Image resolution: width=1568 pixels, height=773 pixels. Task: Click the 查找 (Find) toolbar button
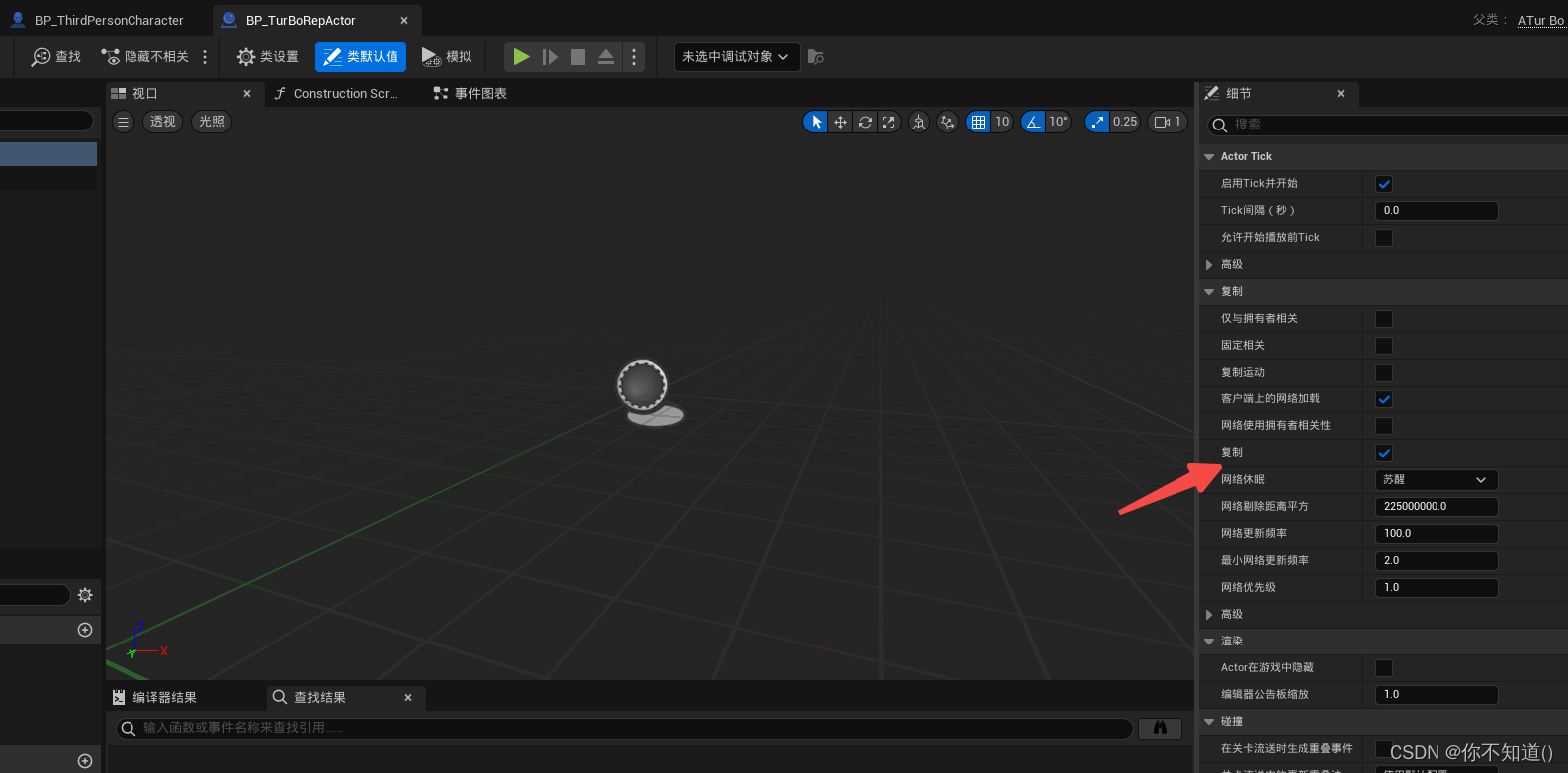pyautogui.click(x=56, y=57)
